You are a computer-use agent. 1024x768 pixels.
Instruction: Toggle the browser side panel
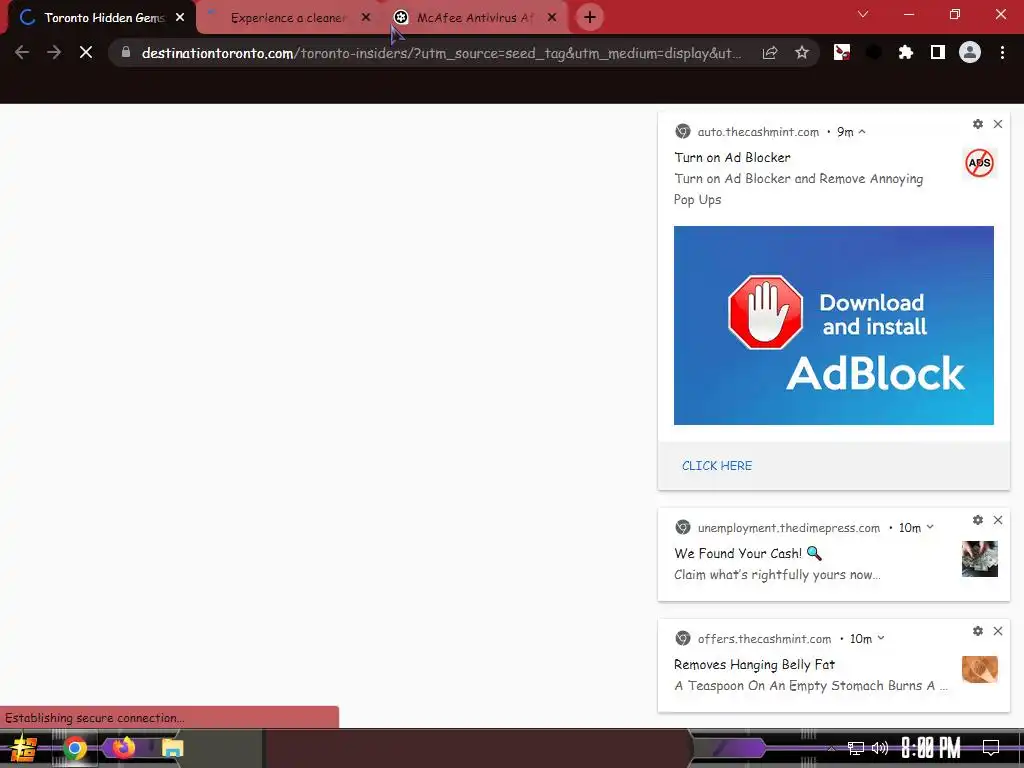pyautogui.click(x=938, y=53)
